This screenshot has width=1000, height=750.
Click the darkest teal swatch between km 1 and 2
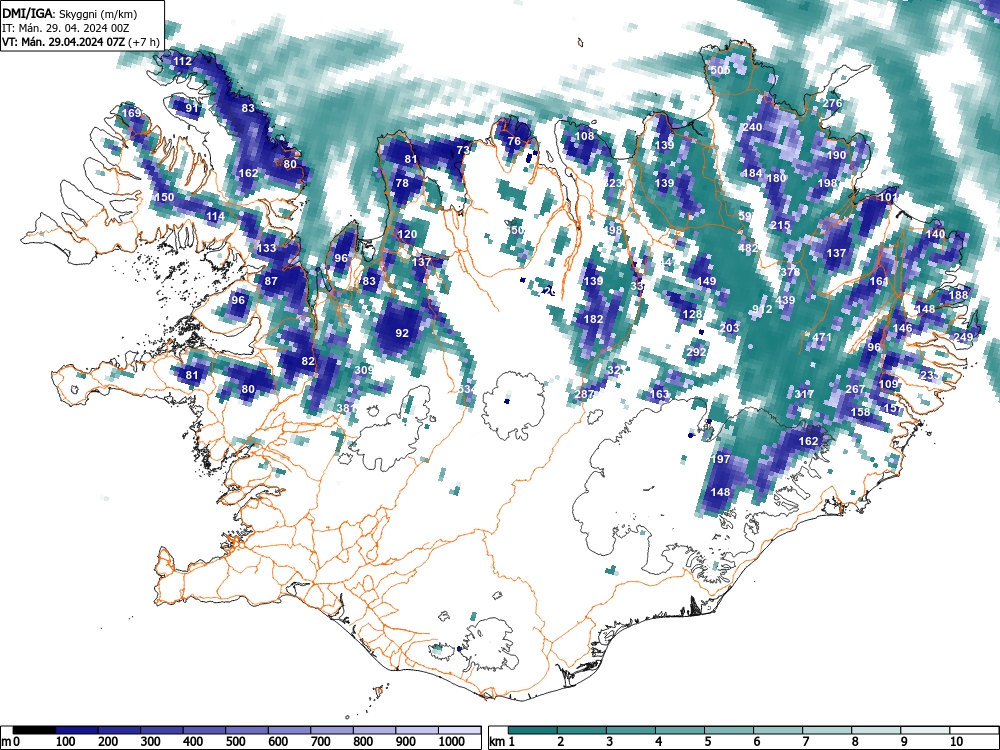pos(533,730)
